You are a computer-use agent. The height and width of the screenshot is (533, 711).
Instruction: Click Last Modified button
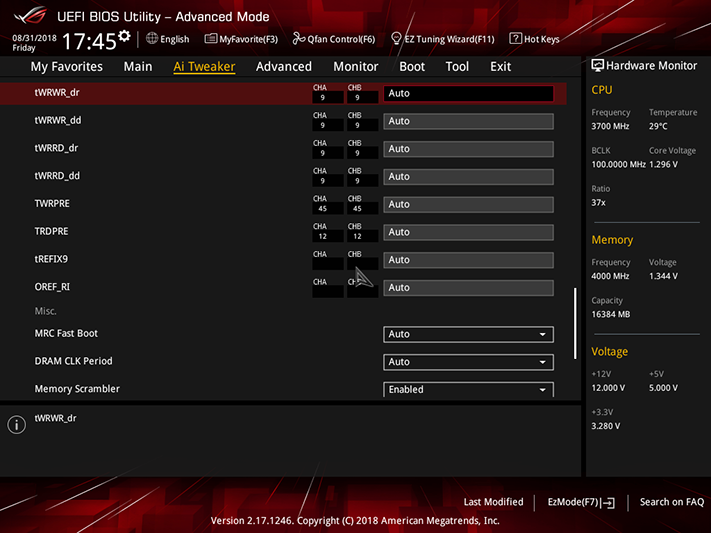point(493,502)
